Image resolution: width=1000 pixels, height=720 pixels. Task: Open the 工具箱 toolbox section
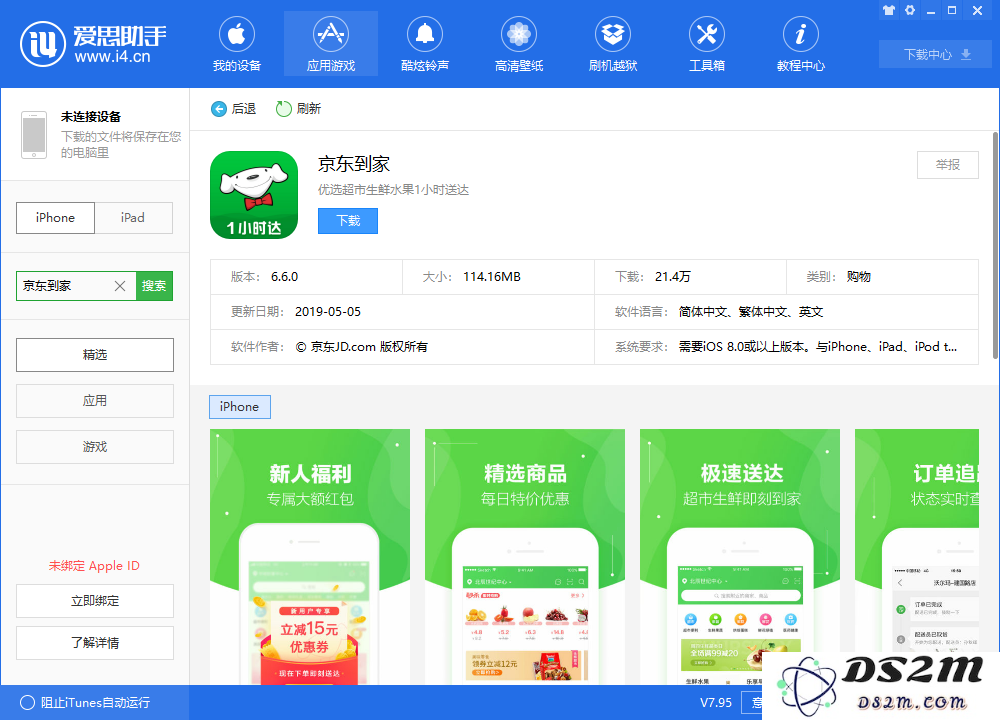707,44
